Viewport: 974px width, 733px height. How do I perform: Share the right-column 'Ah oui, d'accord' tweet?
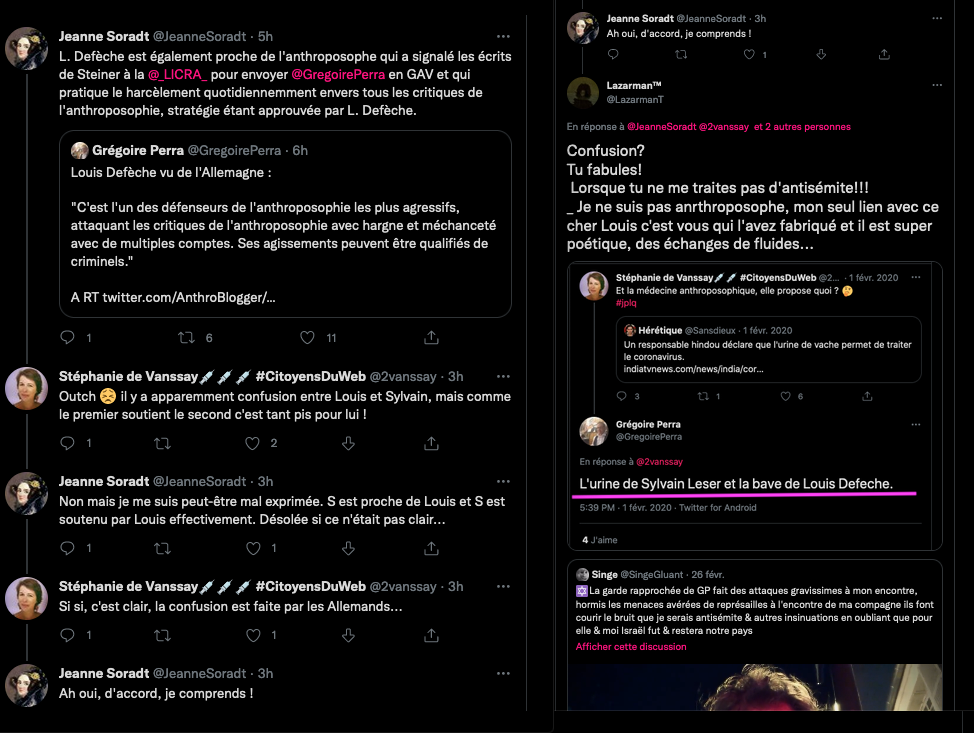point(884,55)
